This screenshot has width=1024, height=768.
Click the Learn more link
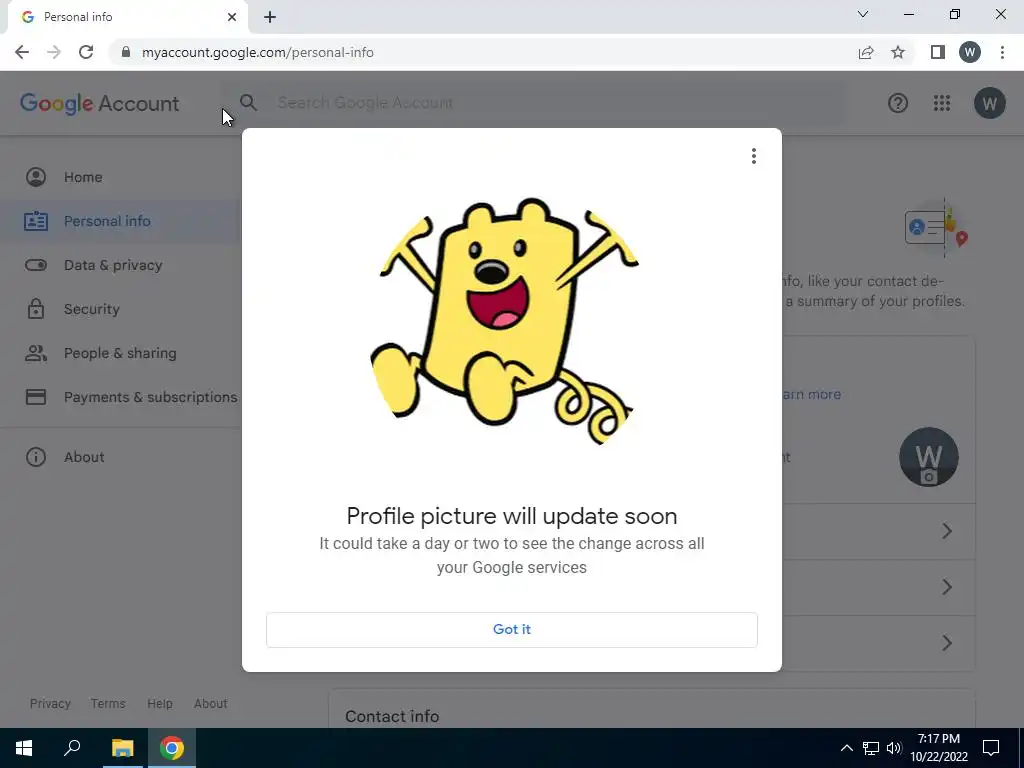click(811, 394)
